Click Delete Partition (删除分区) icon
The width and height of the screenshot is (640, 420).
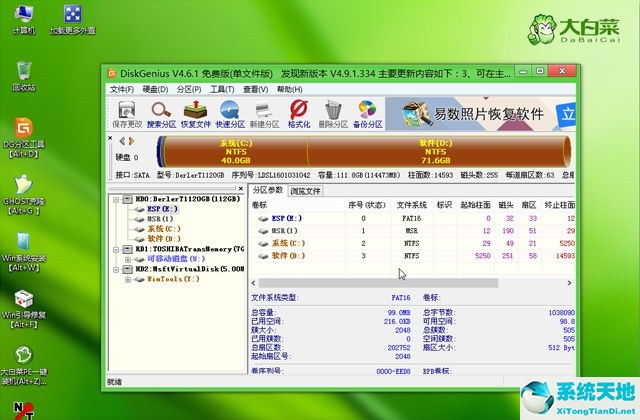pos(333,115)
